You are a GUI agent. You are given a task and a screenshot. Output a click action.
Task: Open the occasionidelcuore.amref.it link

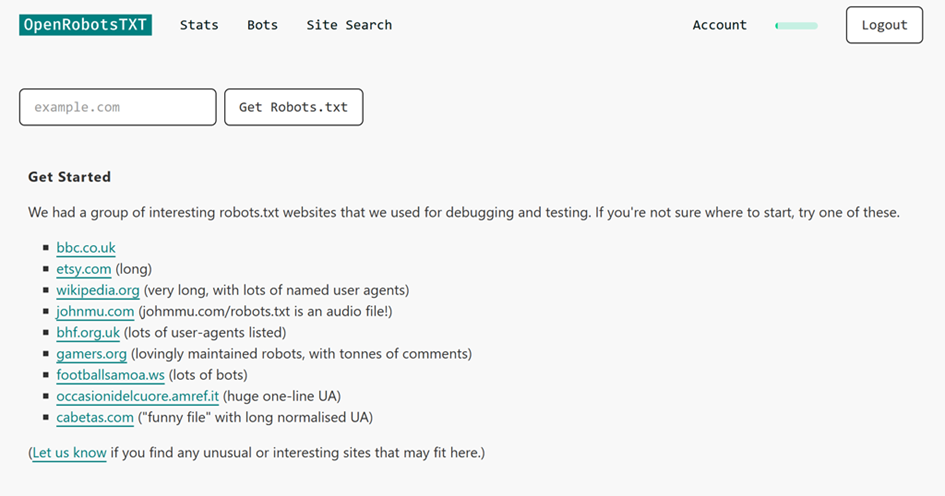[137, 396]
